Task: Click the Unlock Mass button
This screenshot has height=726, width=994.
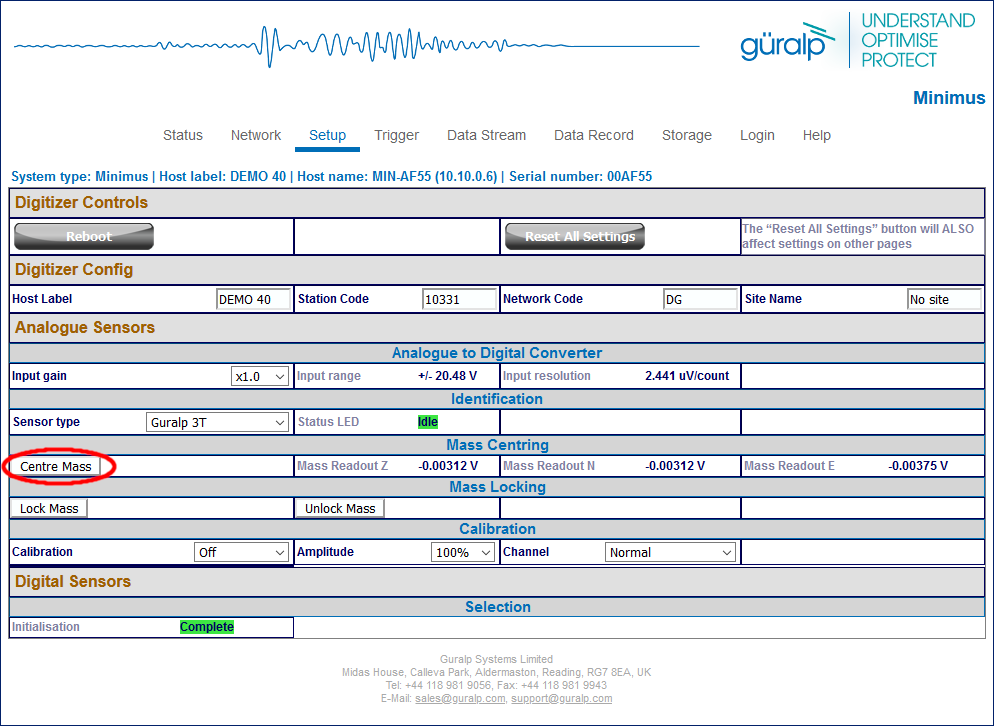Action: coord(340,509)
